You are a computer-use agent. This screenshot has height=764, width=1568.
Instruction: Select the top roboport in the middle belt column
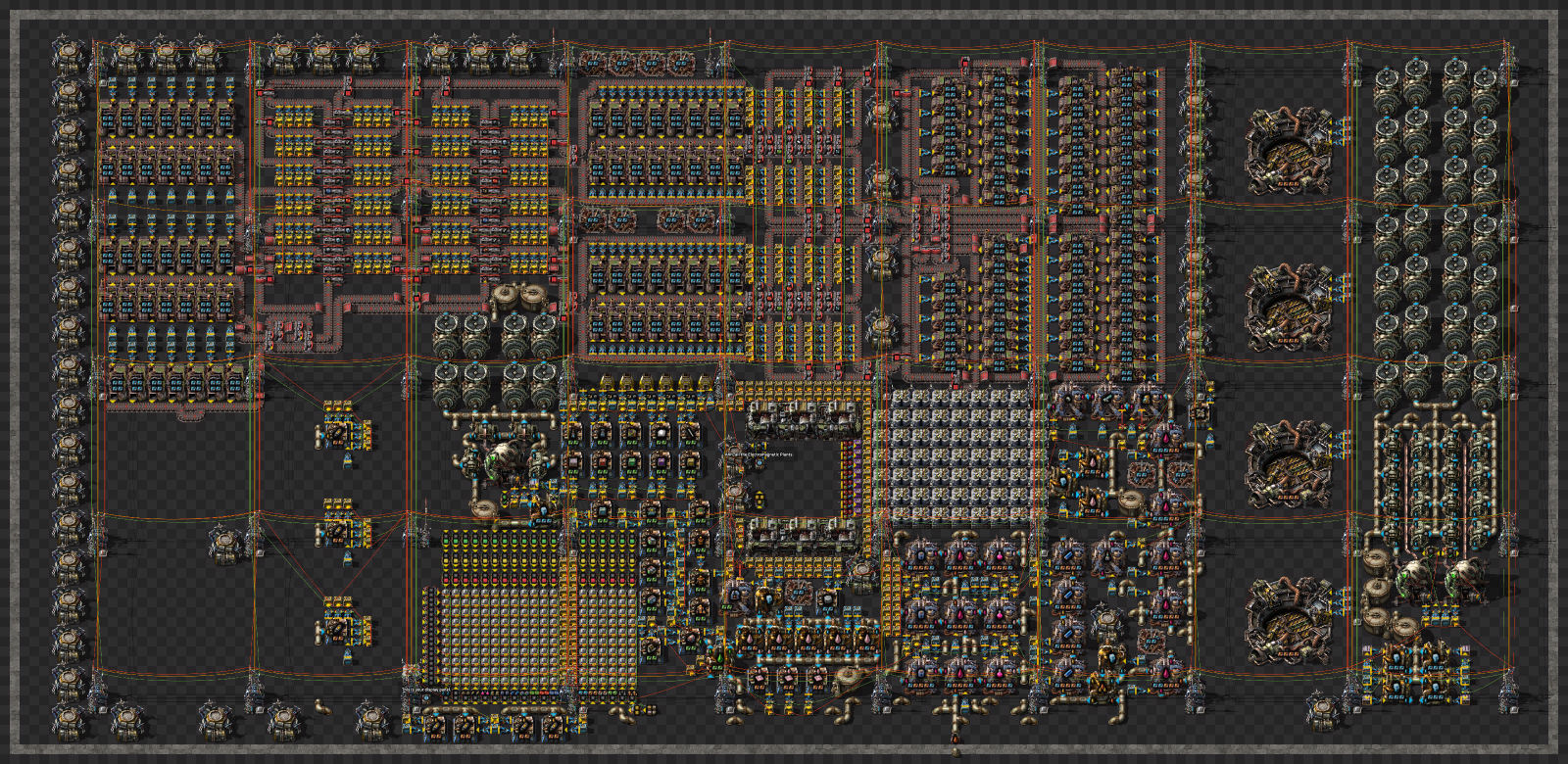882,114
